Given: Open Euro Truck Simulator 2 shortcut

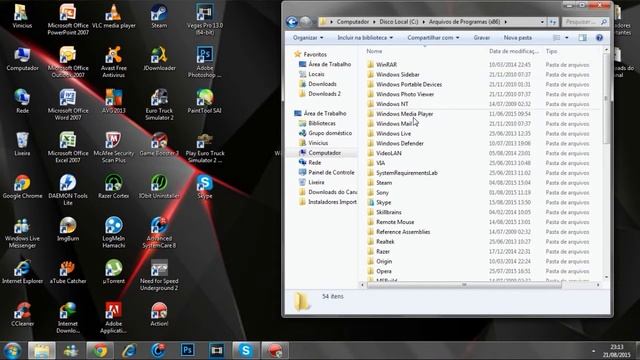Looking at the screenshot, I should [159, 104].
